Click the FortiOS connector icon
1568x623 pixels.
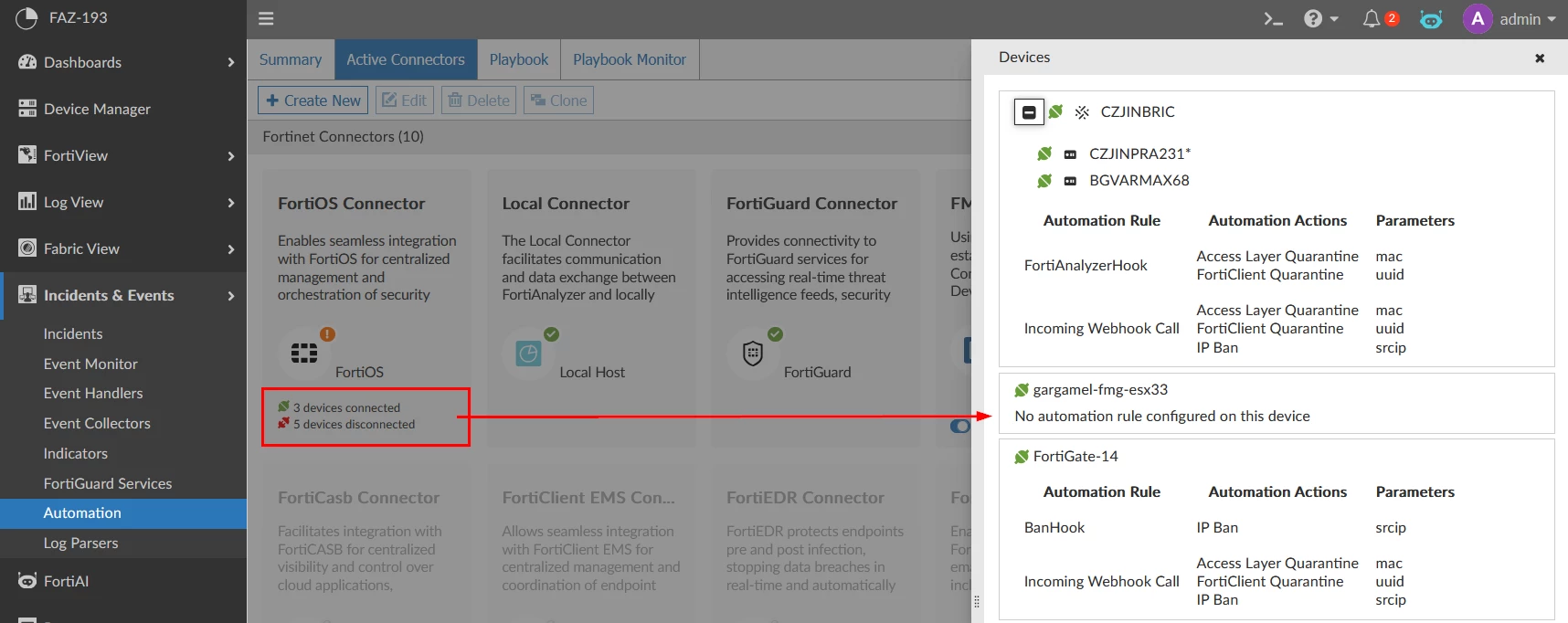[304, 353]
